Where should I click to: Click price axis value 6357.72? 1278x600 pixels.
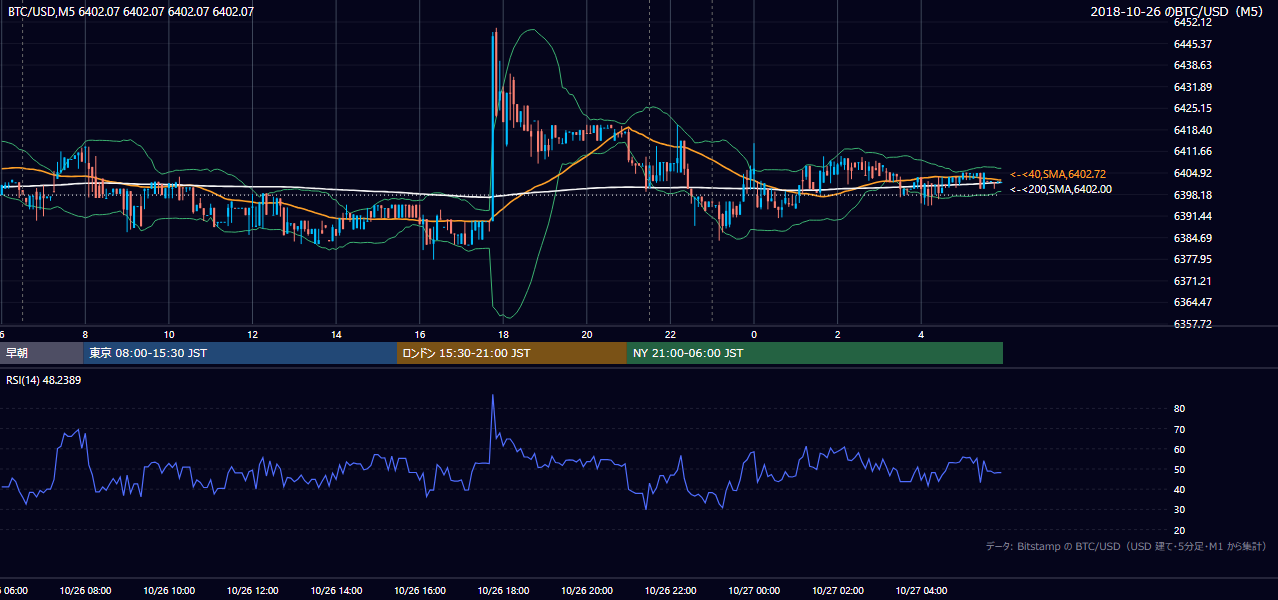pos(1193,324)
